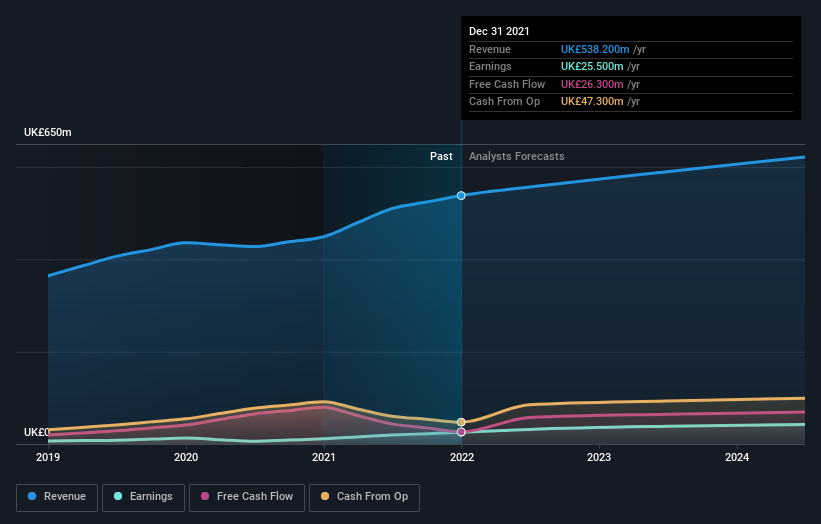Click the 2019 x-axis label
Image resolution: width=821 pixels, height=524 pixels.
coord(48,457)
